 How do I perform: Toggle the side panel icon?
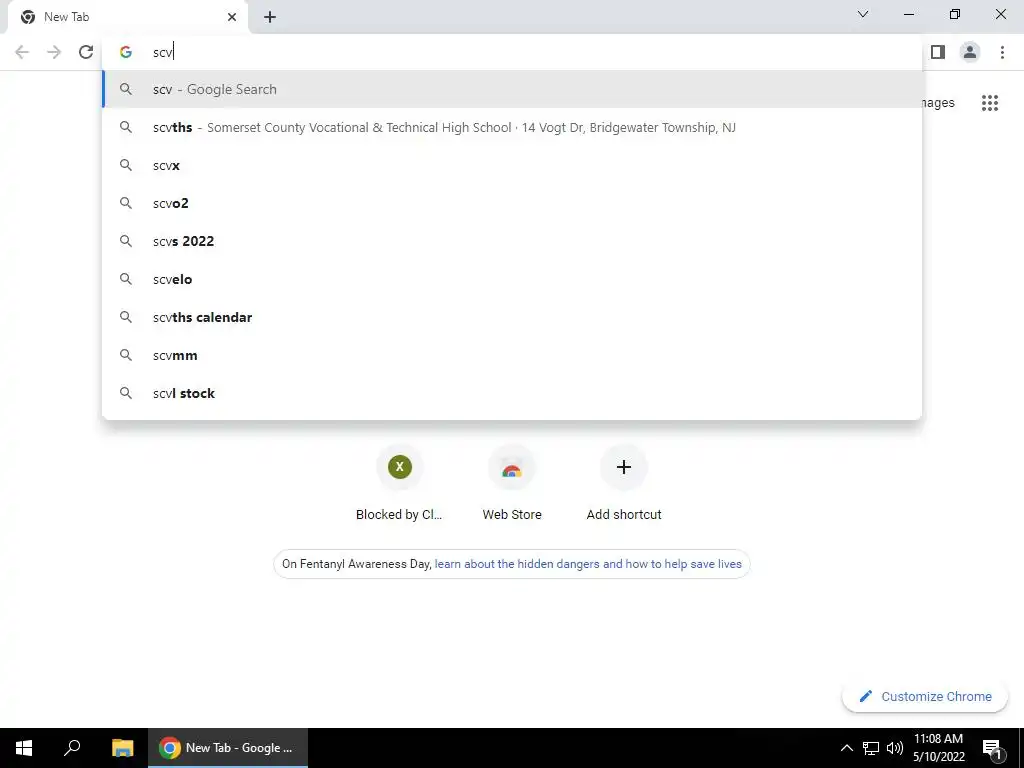coord(938,52)
